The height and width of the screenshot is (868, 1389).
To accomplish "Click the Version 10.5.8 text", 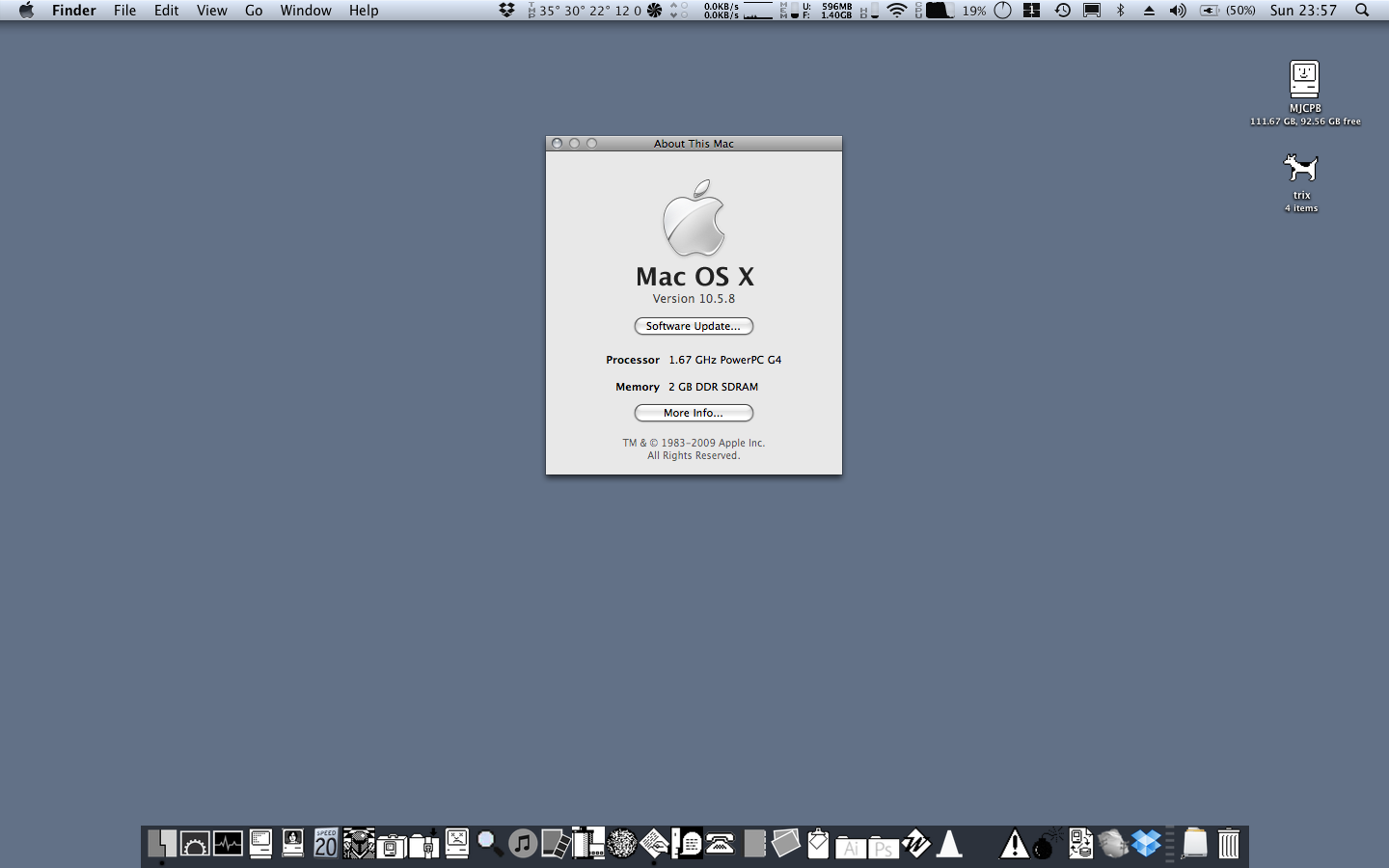I will 694,299.
